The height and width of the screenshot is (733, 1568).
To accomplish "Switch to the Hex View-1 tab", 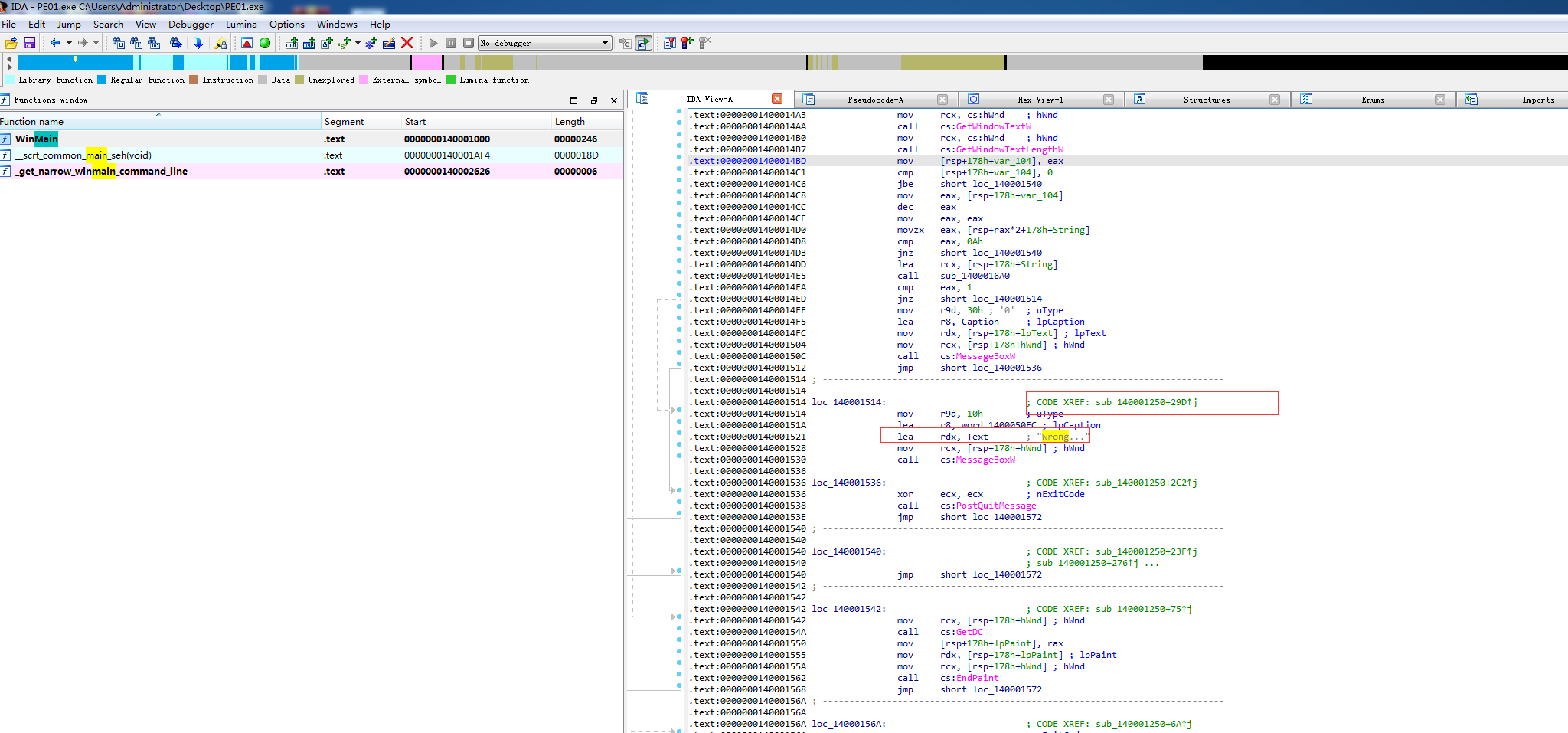I will pos(1040,100).
